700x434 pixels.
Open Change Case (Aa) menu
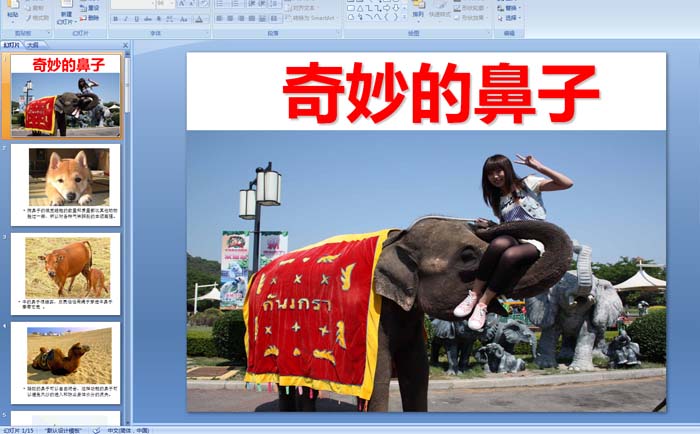(183, 19)
